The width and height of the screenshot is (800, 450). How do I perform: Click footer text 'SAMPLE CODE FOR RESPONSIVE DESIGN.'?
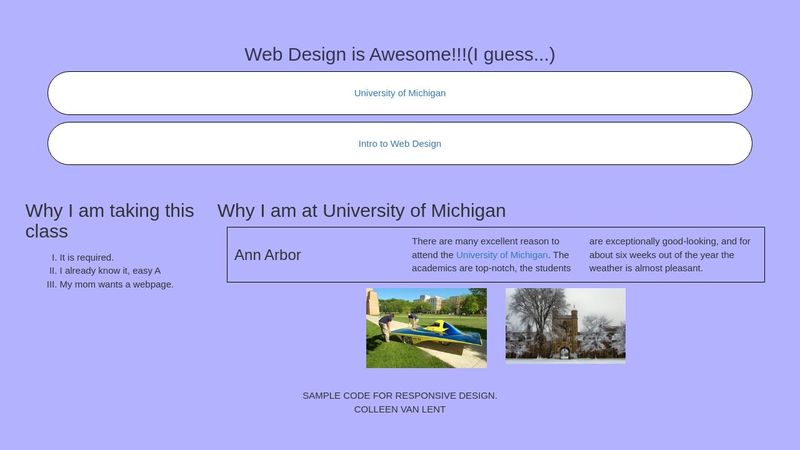(399, 395)
